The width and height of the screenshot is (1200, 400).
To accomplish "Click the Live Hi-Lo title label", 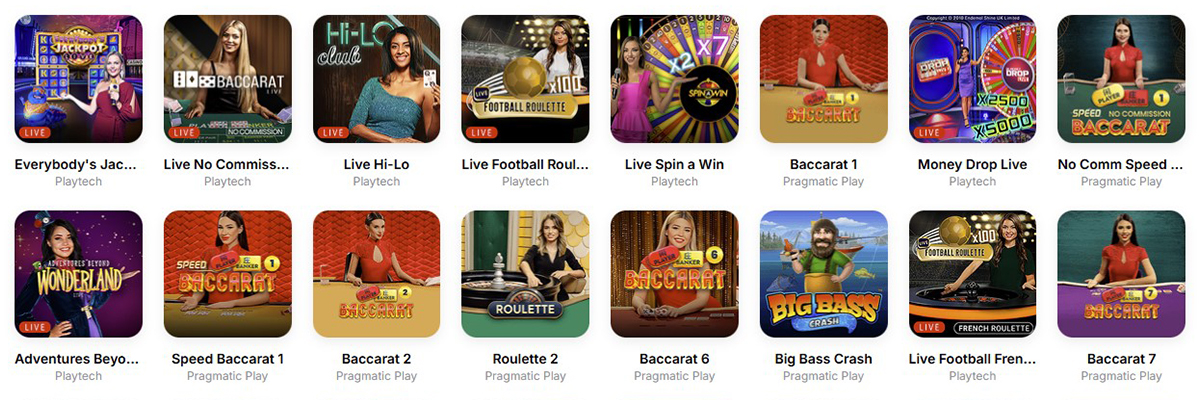I will pyautogui.click(x=376, y=164).
